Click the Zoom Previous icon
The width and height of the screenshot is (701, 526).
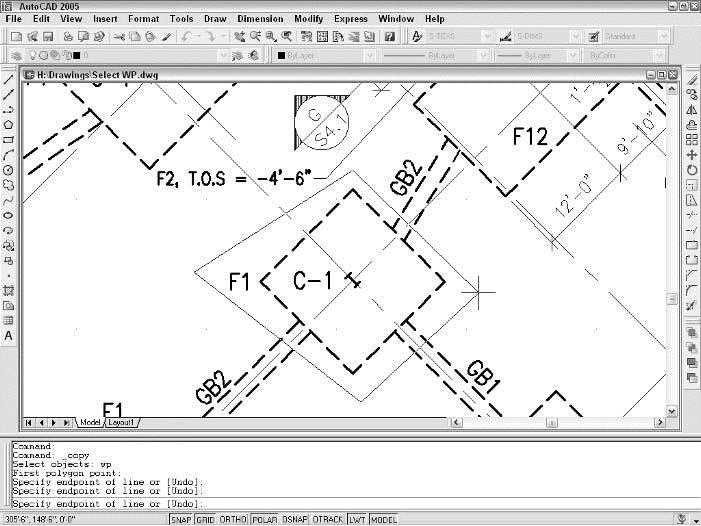coord(287,37)
